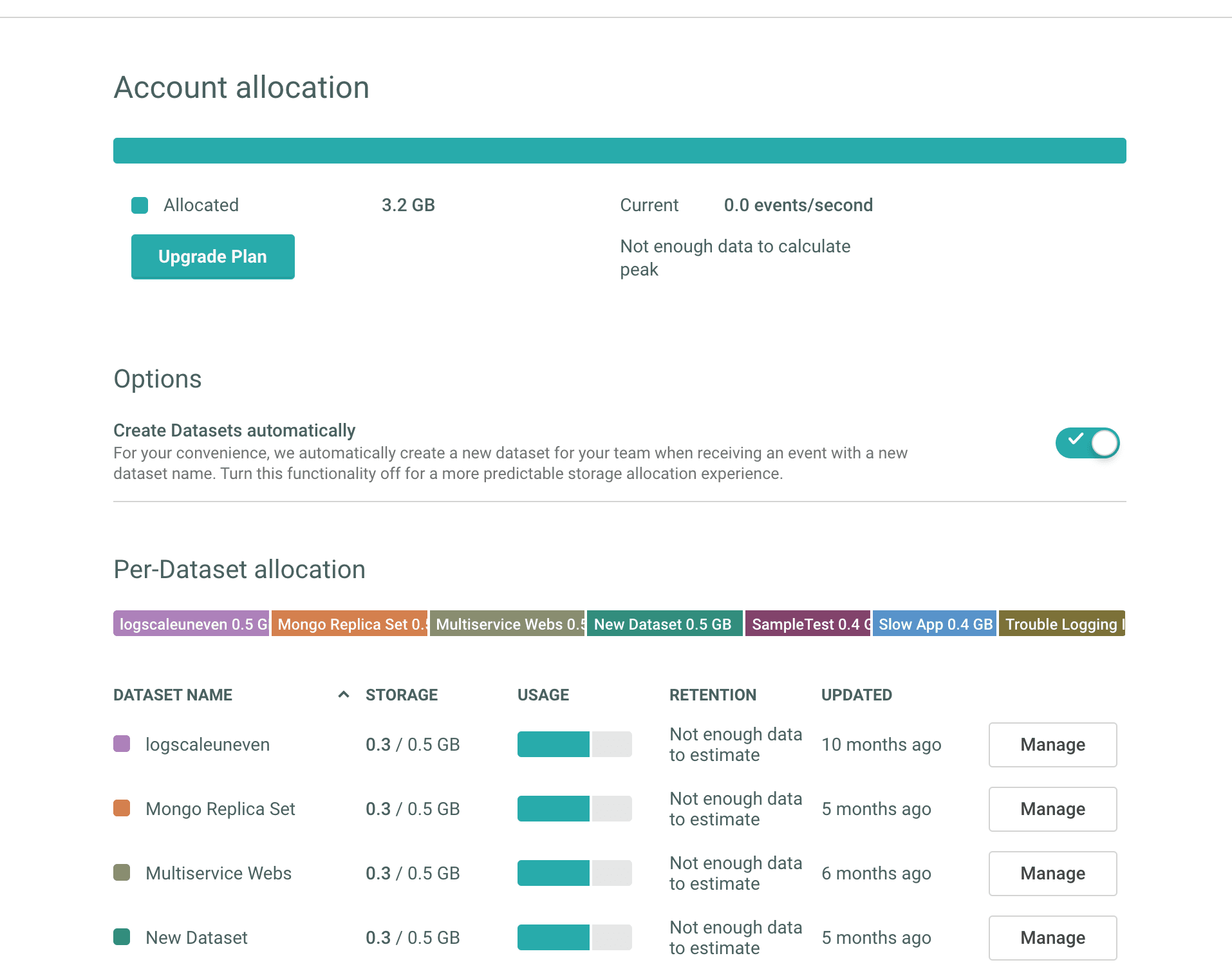The image size is (1232, 976).
Task: Click the logscaleuneven purple color swatch
Action: click(122, 744)
